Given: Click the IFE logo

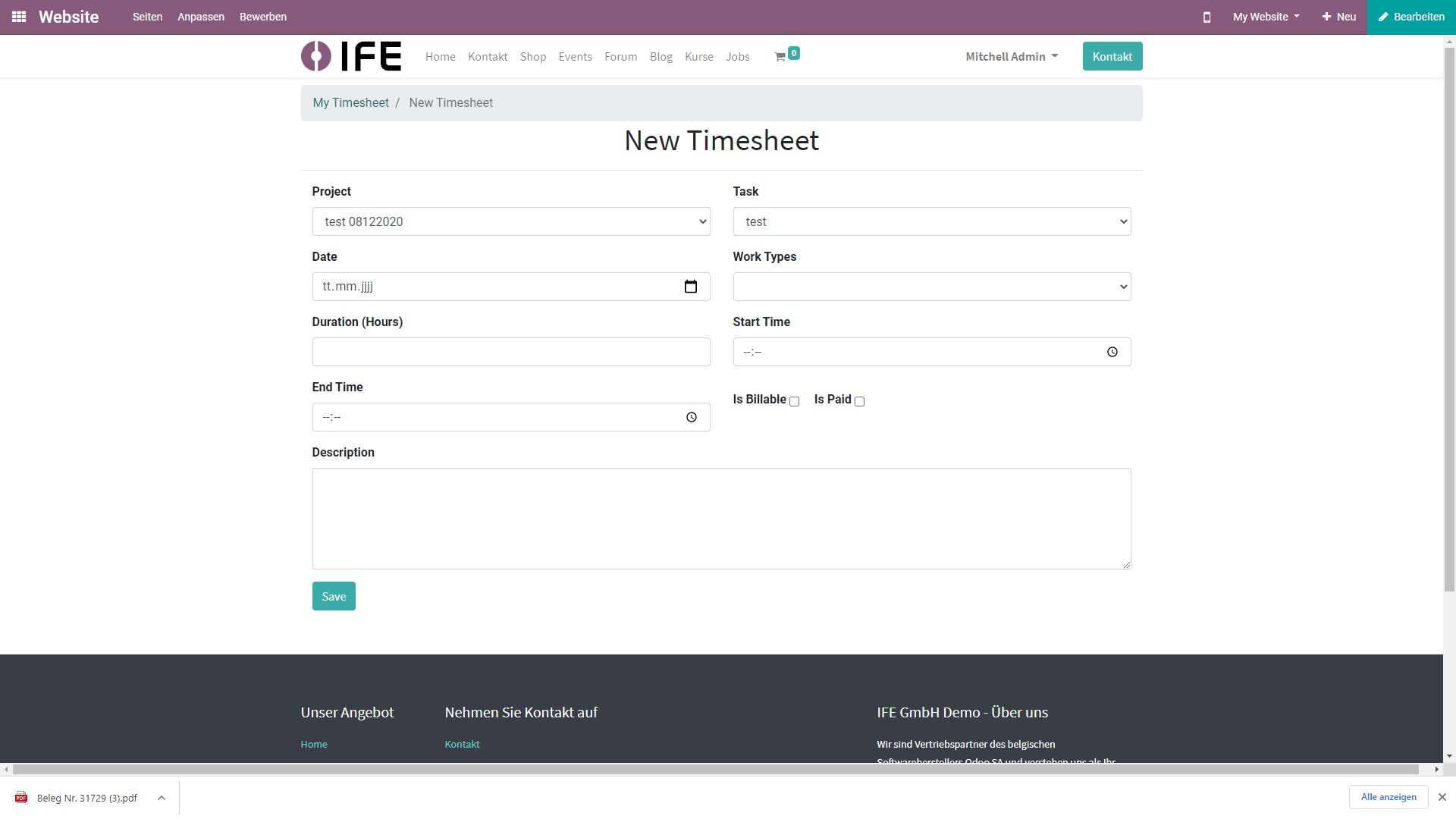Looking at the screenshot, I should click(351, 56).
